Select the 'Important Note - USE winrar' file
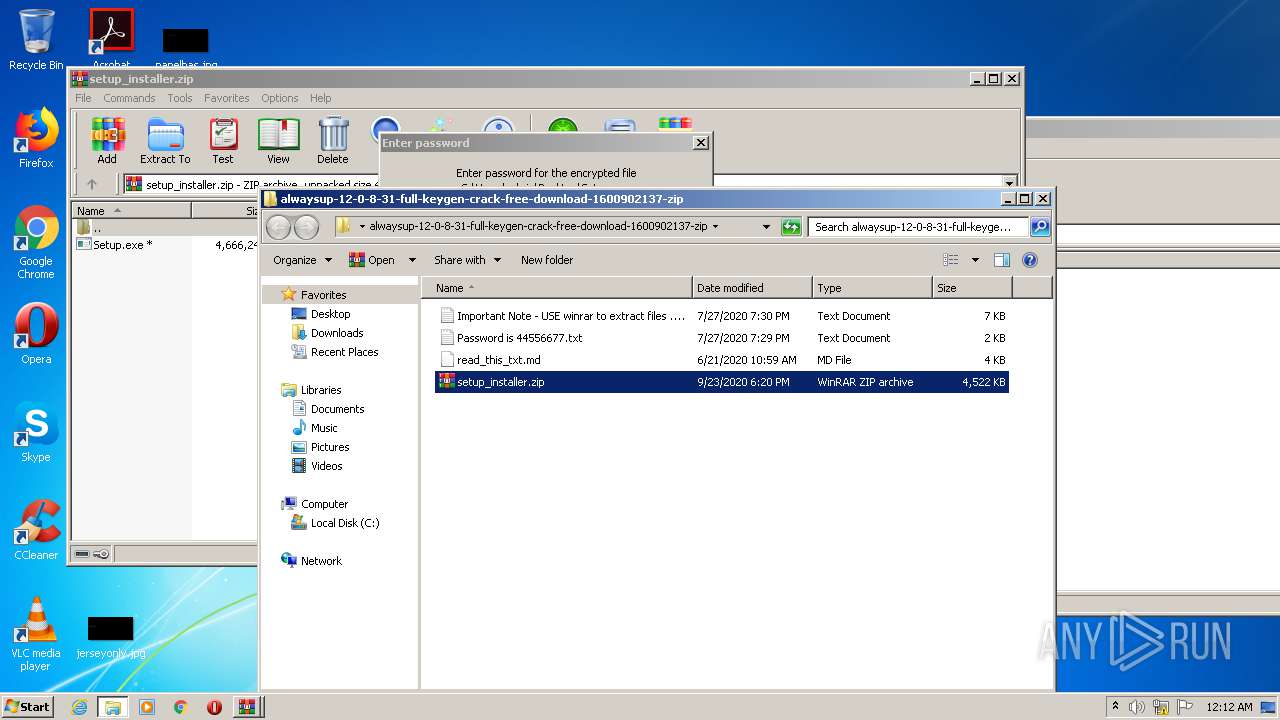This screenshot has width=1280, height=720. (571, 316)
